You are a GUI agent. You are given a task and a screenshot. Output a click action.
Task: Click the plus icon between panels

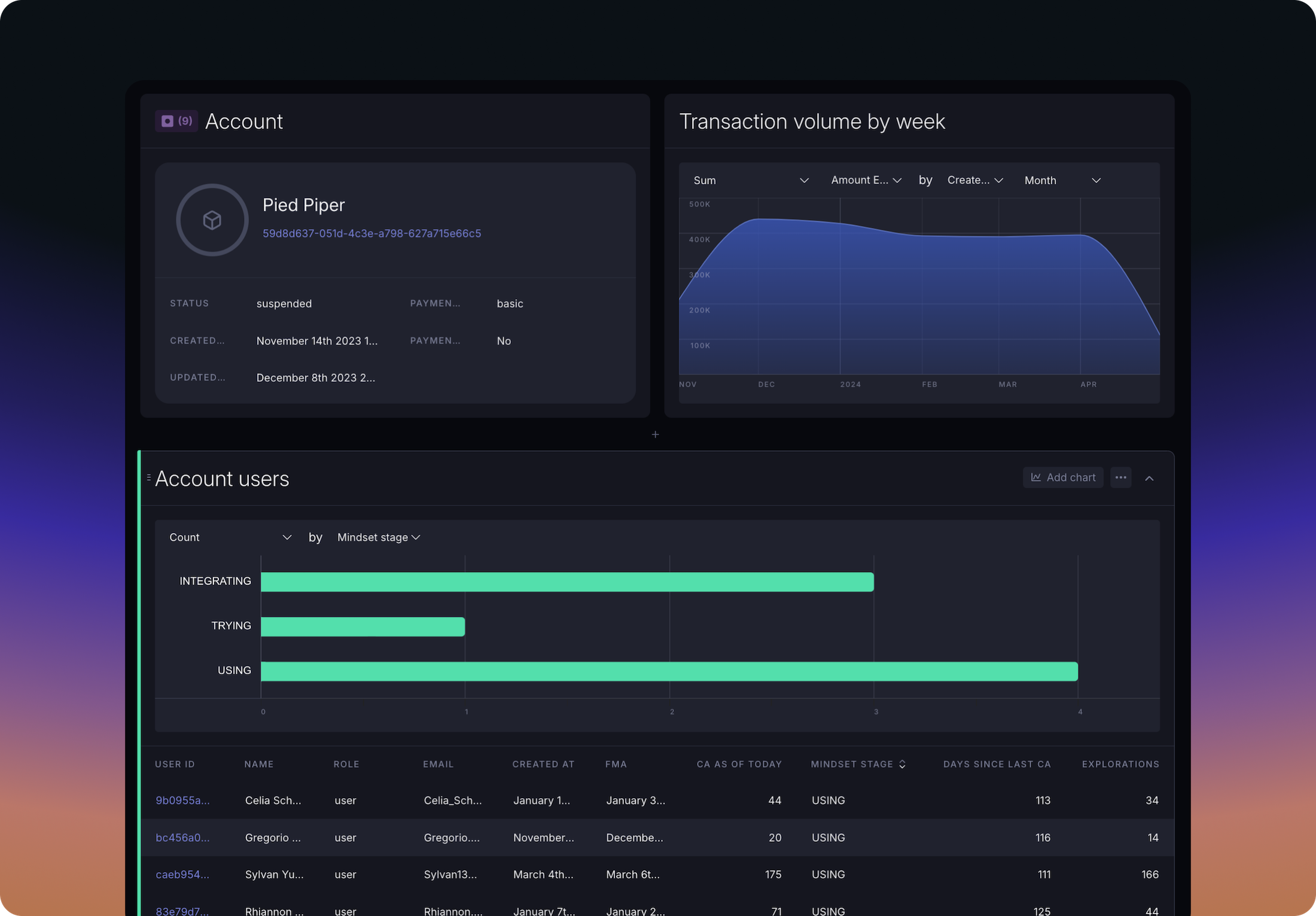pyautogui.click(x=655, y=434)
